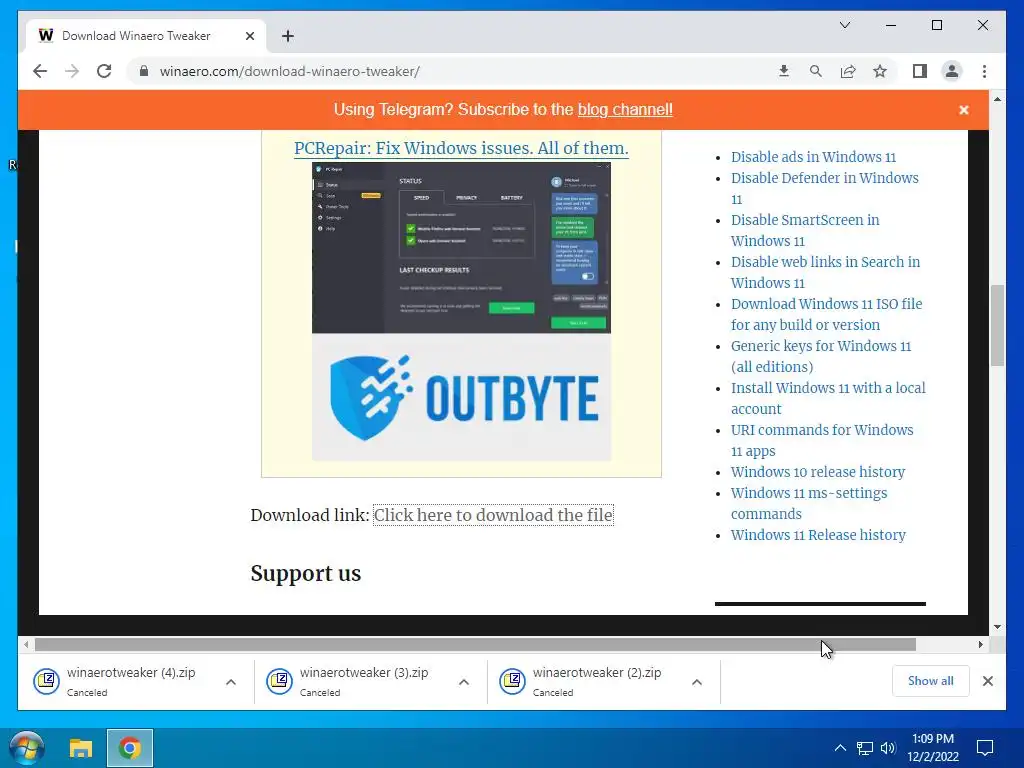Click here to download the file
This screenshot has width=1024, height=768.
tap(493, 515)
